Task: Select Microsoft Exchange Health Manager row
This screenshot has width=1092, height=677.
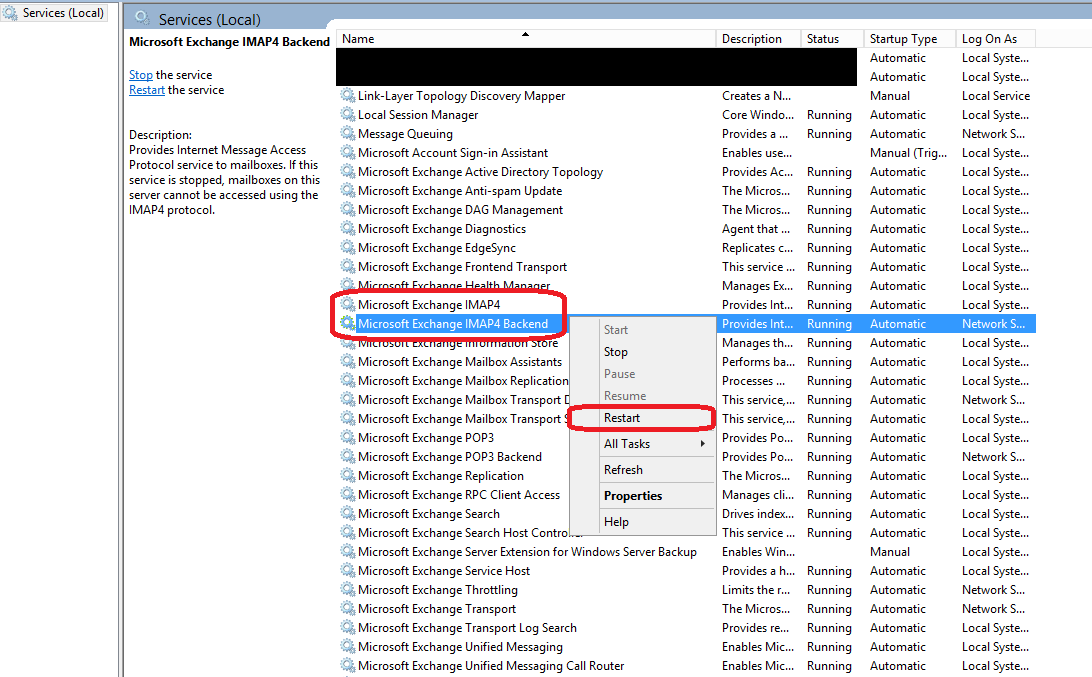Action: point(686,286)
